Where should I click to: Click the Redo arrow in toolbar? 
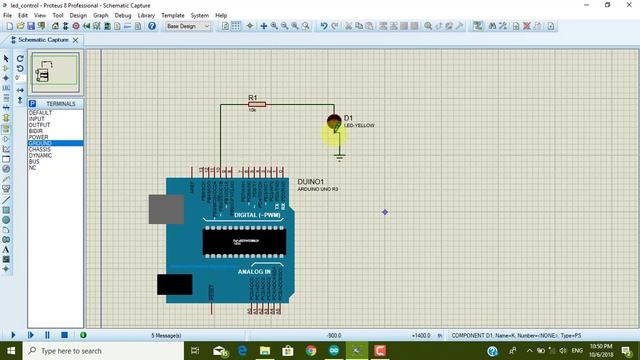(x=334, y=26)
